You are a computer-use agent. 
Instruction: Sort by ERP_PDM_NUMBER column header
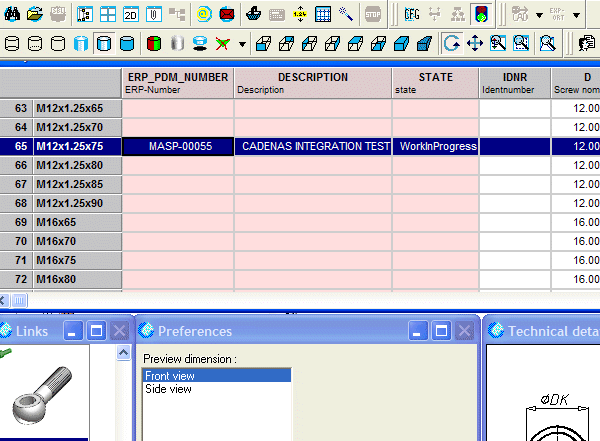[178, 83]
